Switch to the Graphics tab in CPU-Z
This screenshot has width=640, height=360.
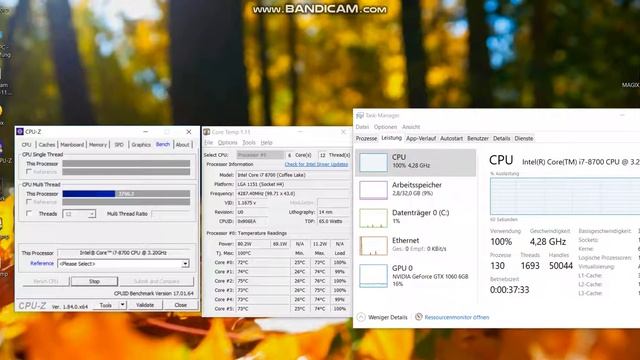coord(141,144)
